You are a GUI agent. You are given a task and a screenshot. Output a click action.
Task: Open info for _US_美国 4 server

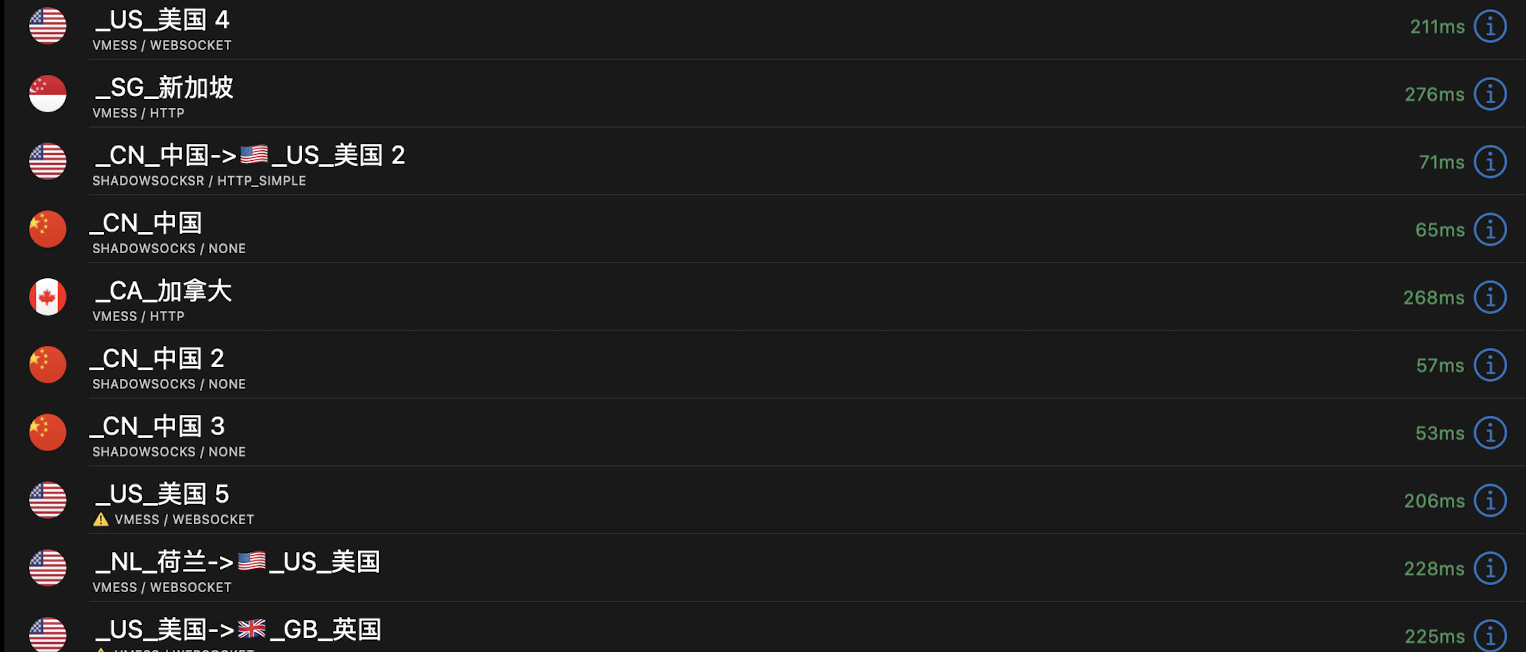click(x=1490, y=27)
